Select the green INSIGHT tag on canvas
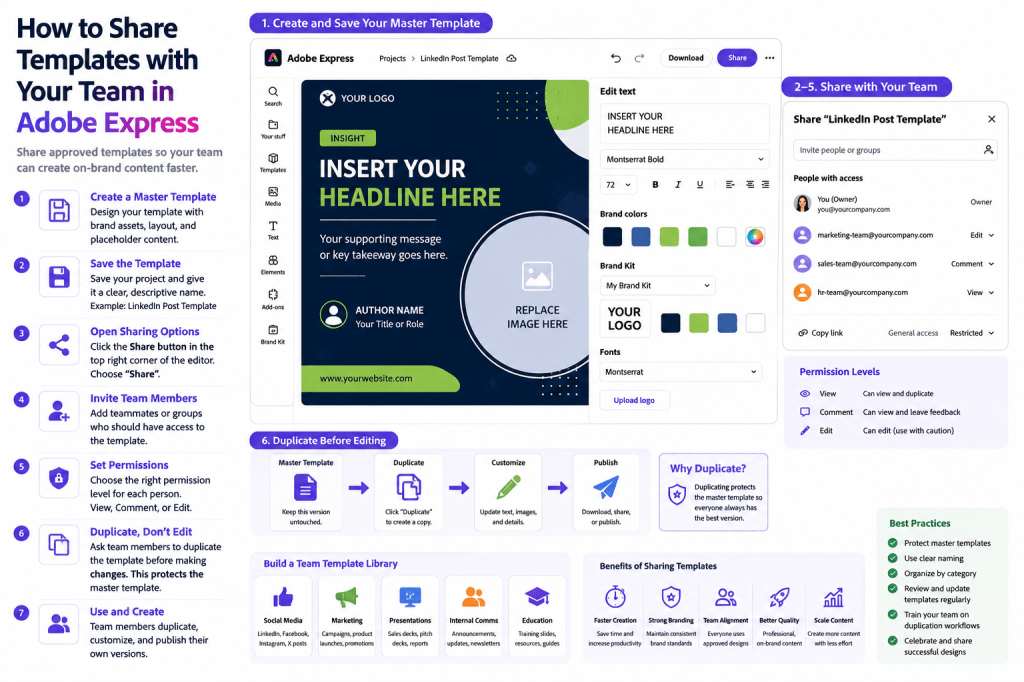 tap(347, 138)
